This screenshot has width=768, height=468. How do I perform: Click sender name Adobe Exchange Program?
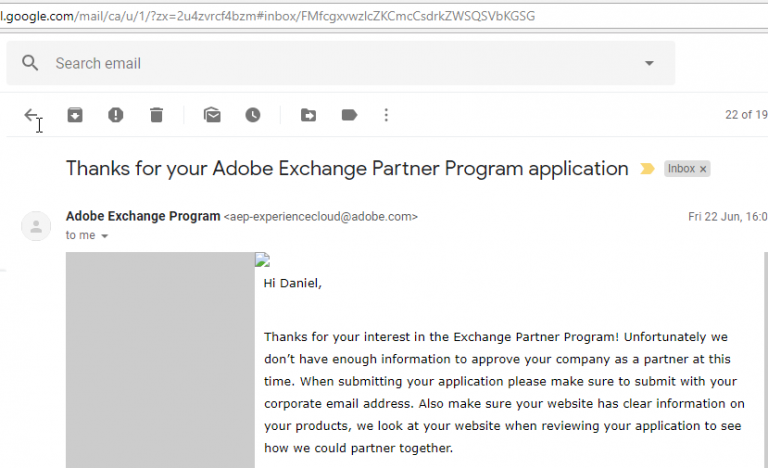(143, 216)
